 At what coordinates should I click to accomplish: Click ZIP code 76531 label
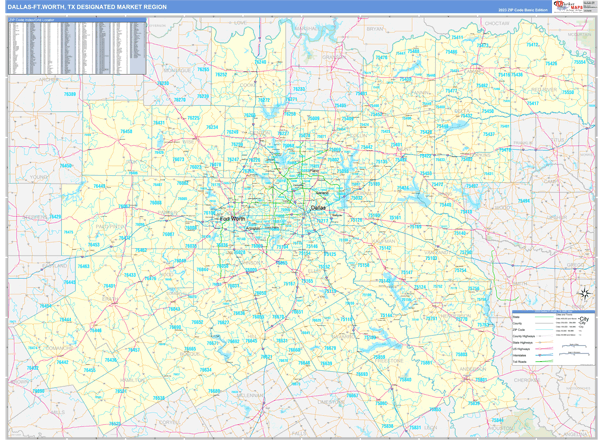(x=121, y=391)
